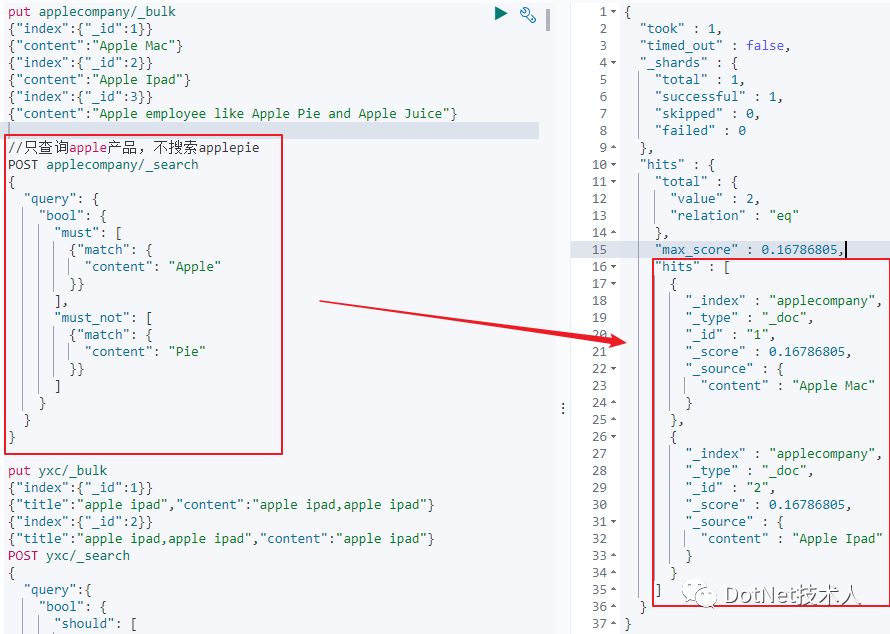Click the "Apple Ipad" content line in editor

(x=99, y=80)
